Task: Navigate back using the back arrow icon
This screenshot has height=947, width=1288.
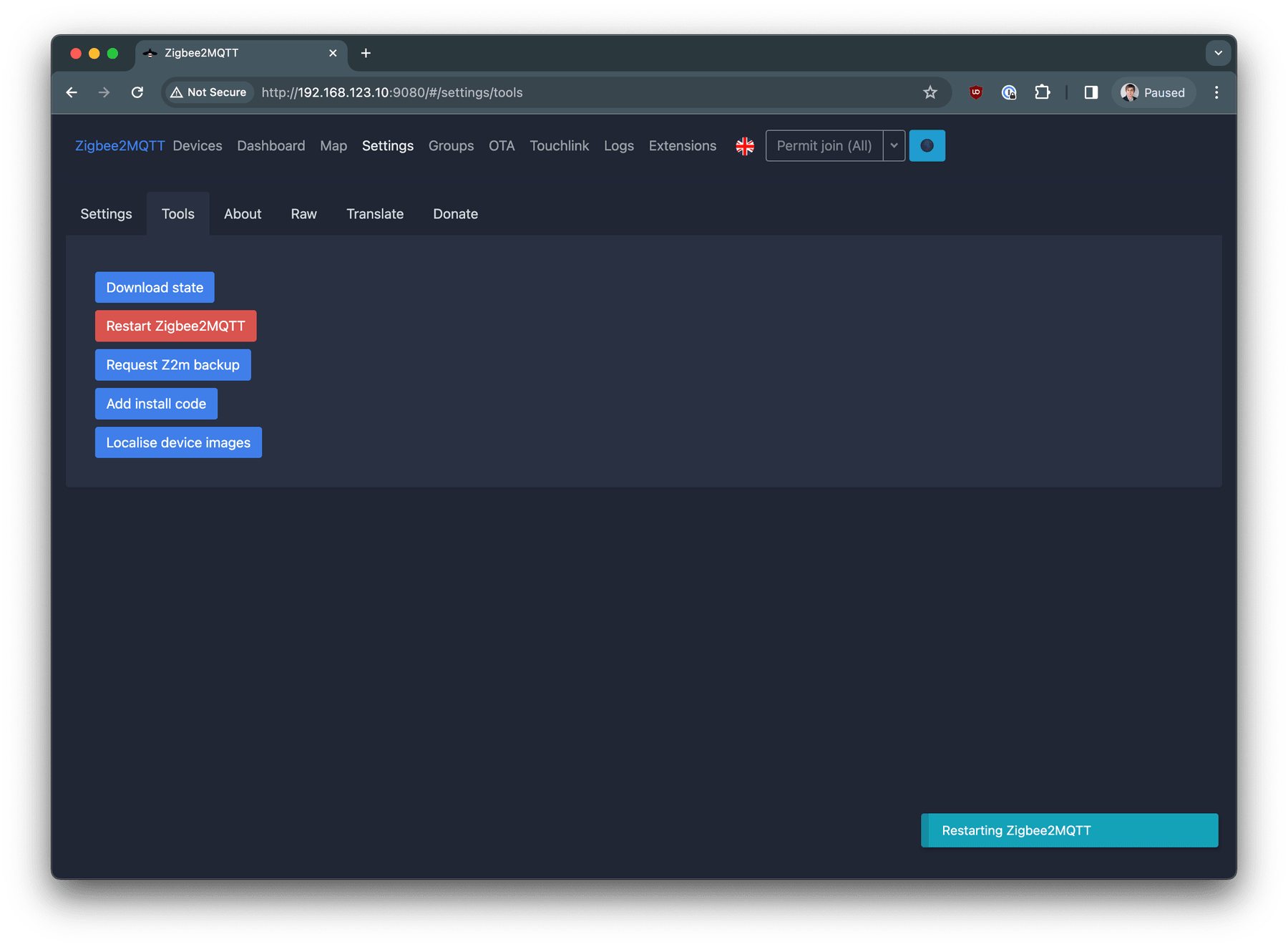Action: 72,92
